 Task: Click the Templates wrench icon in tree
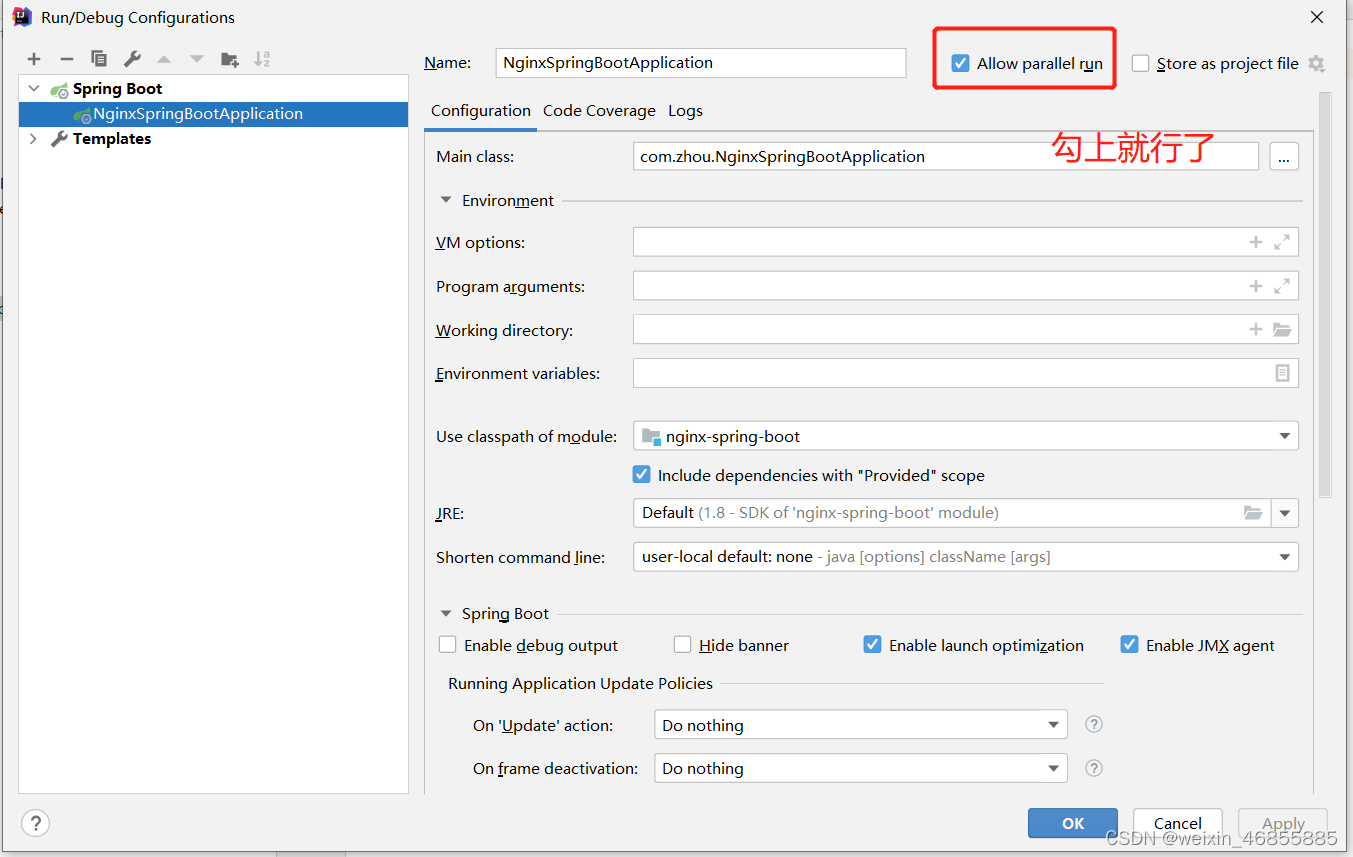coord(59,139)
